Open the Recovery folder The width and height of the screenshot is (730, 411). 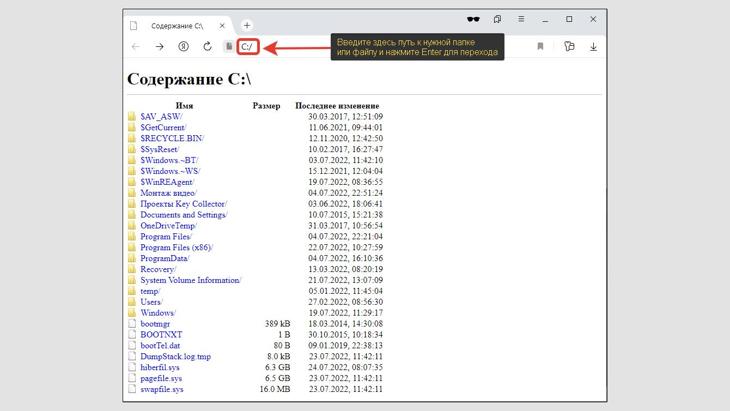pos(158,270)
